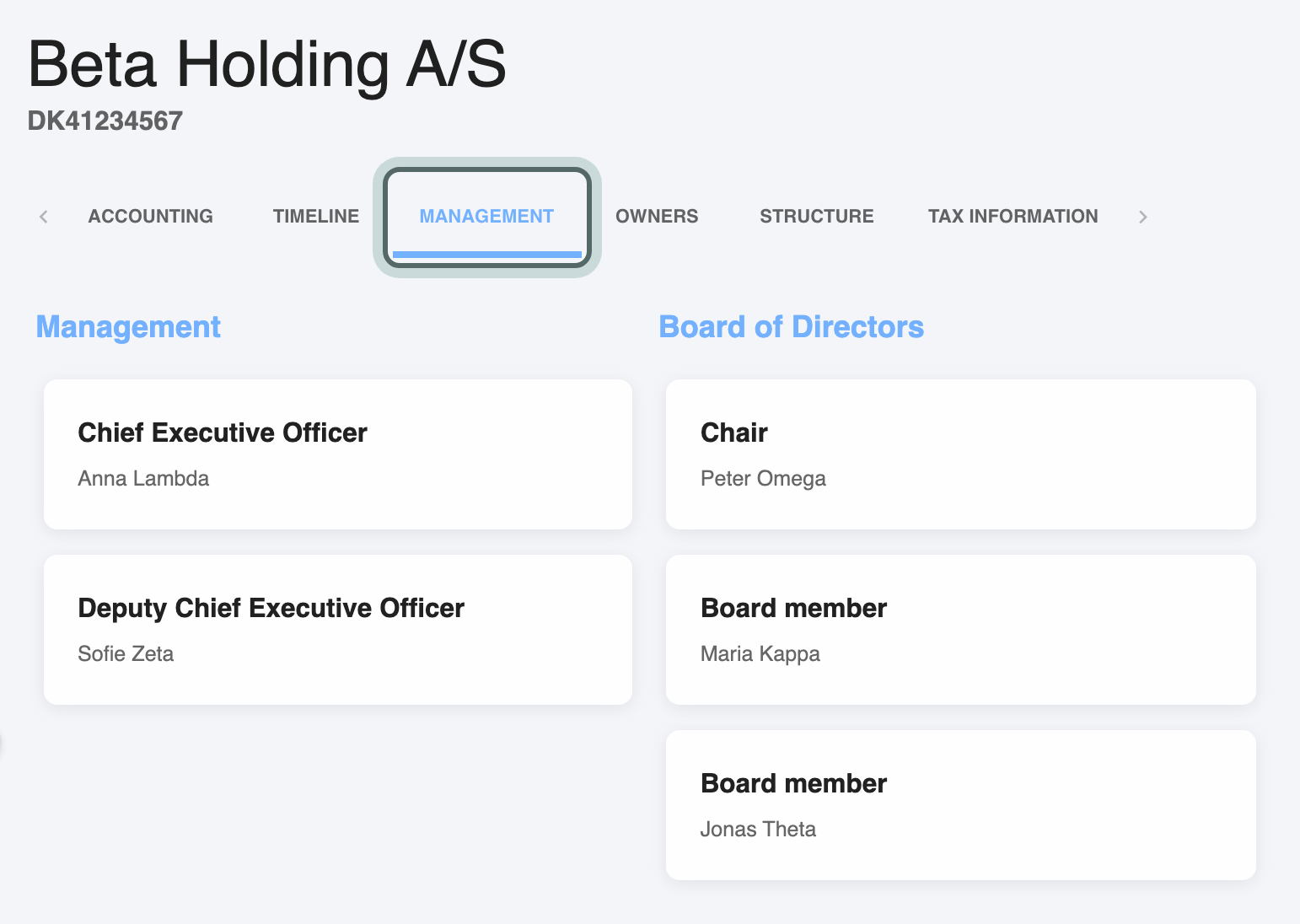Click the Chief Executive Officer card title
Viewport: 1300px width, 924px height.
[223, 432]
